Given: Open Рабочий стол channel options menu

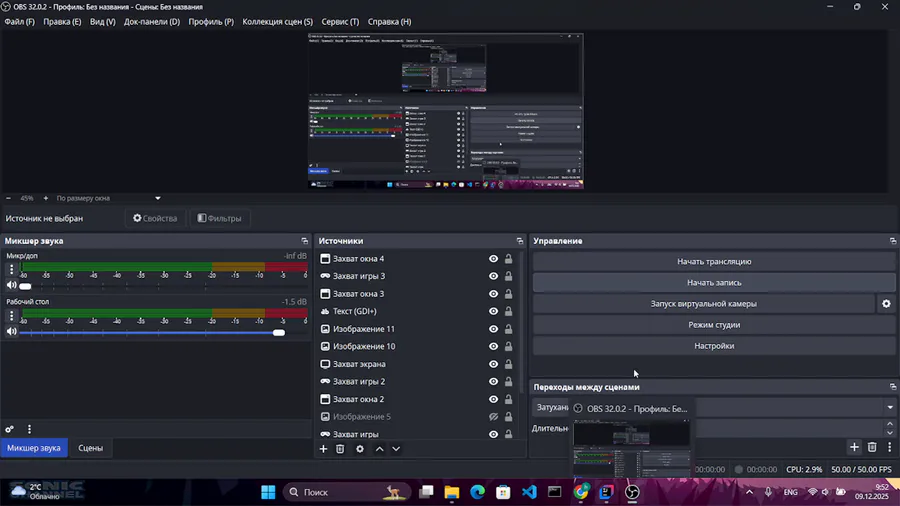Looking at the screenshot, I should click(11, 316).
